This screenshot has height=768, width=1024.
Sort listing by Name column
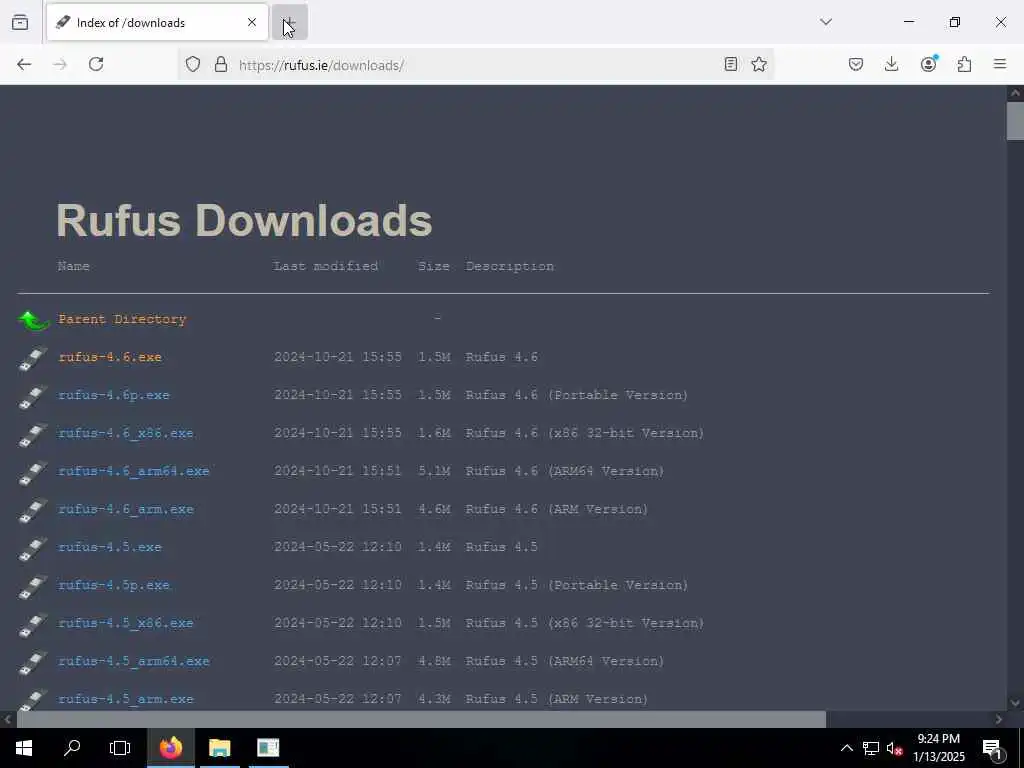point(74,266)
